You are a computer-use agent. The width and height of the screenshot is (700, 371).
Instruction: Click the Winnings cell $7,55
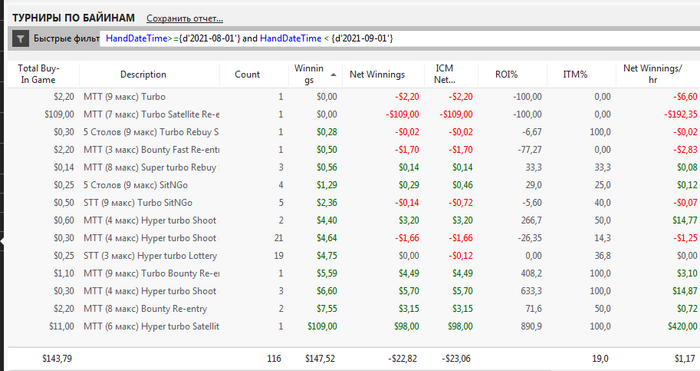[327, 308]
